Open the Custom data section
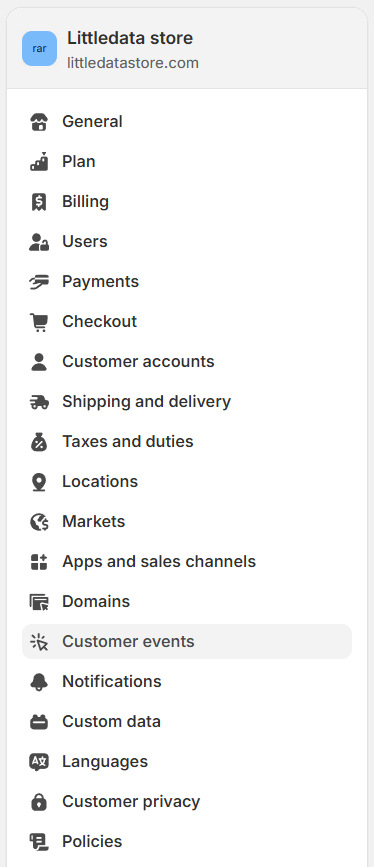This screenshot has width=374, height=867. [187, 722]
